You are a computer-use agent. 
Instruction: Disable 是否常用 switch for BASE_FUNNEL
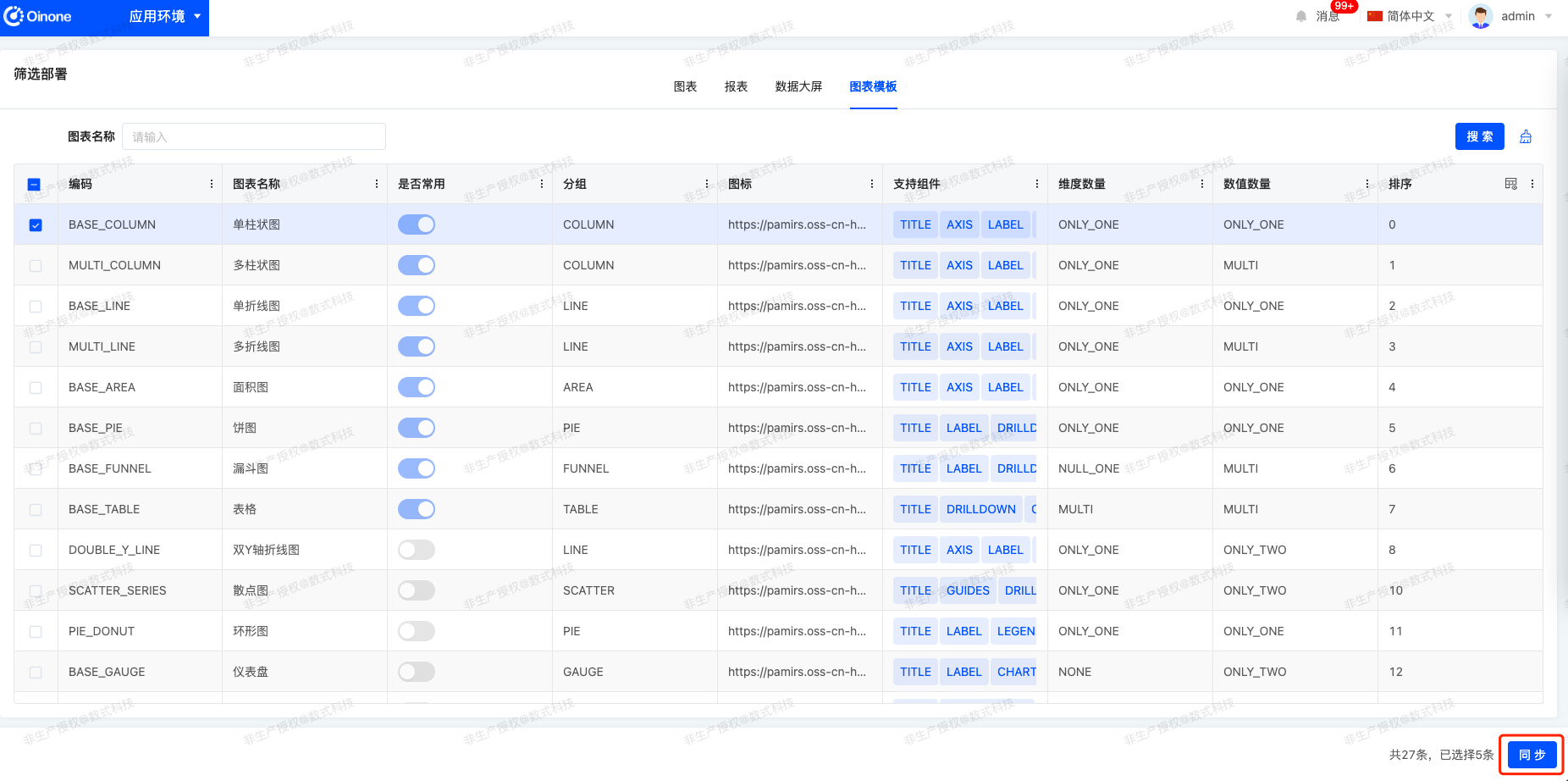[417, 468]
